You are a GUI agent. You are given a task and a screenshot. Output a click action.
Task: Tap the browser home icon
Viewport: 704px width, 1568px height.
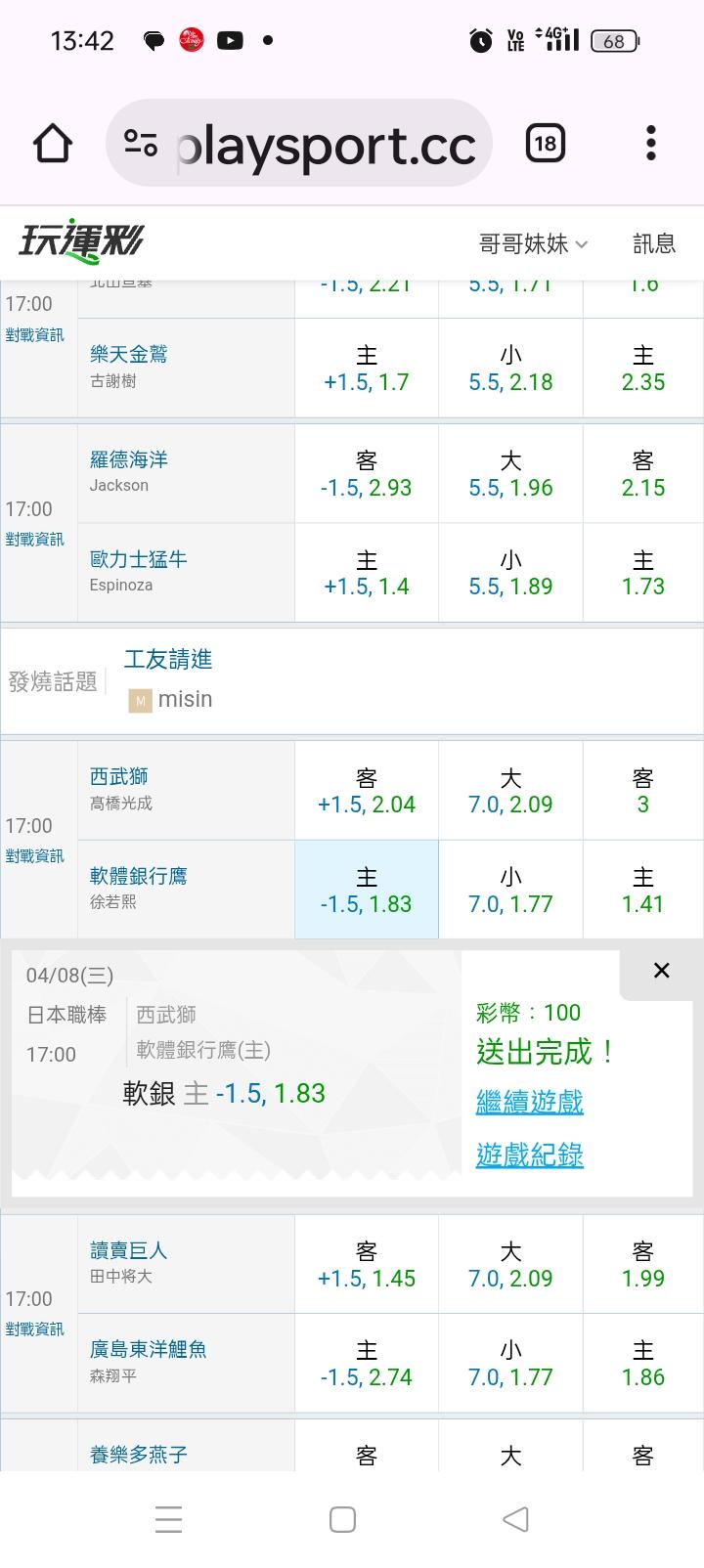pos(53,144)
